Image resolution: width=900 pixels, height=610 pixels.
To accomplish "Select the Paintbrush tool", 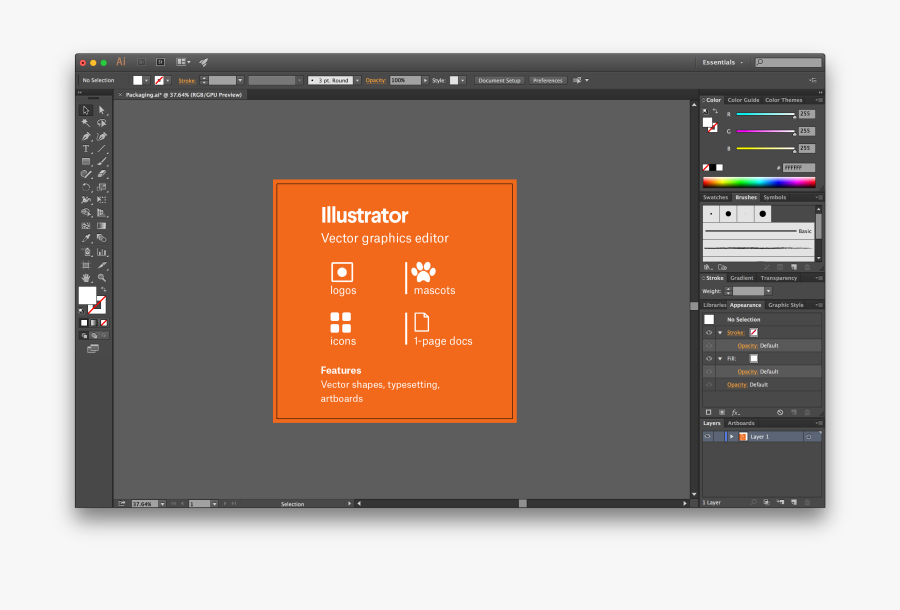I will tap(101, 161).
